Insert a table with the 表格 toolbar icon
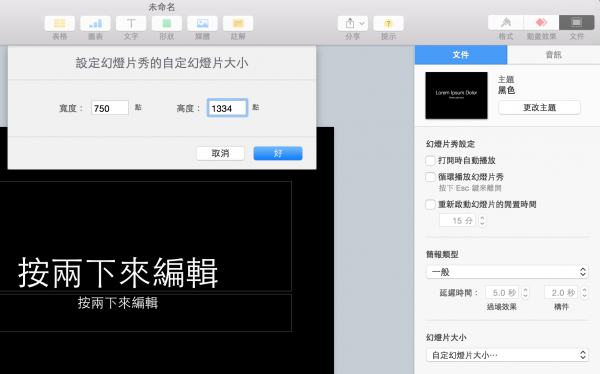Screen dimensions: 600x374 59,23
